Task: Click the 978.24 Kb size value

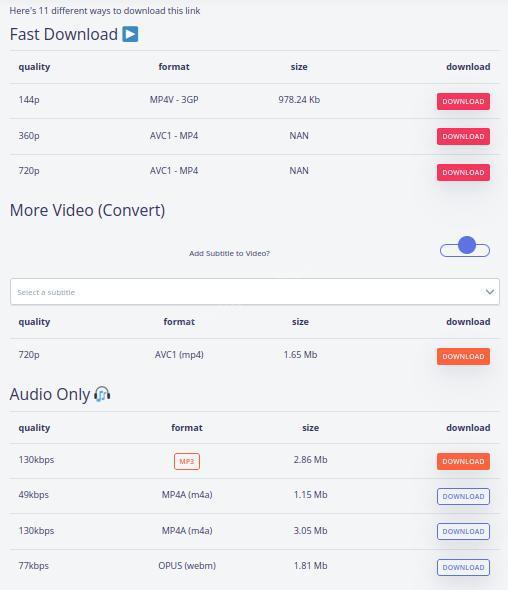Action: pyautogui.click(x=299, y=100)
